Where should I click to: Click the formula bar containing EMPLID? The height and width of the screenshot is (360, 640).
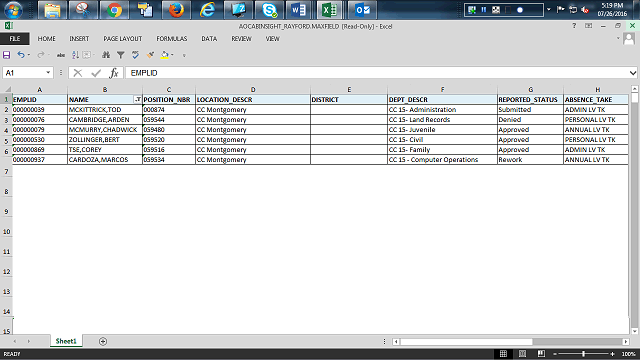point(377,73)
